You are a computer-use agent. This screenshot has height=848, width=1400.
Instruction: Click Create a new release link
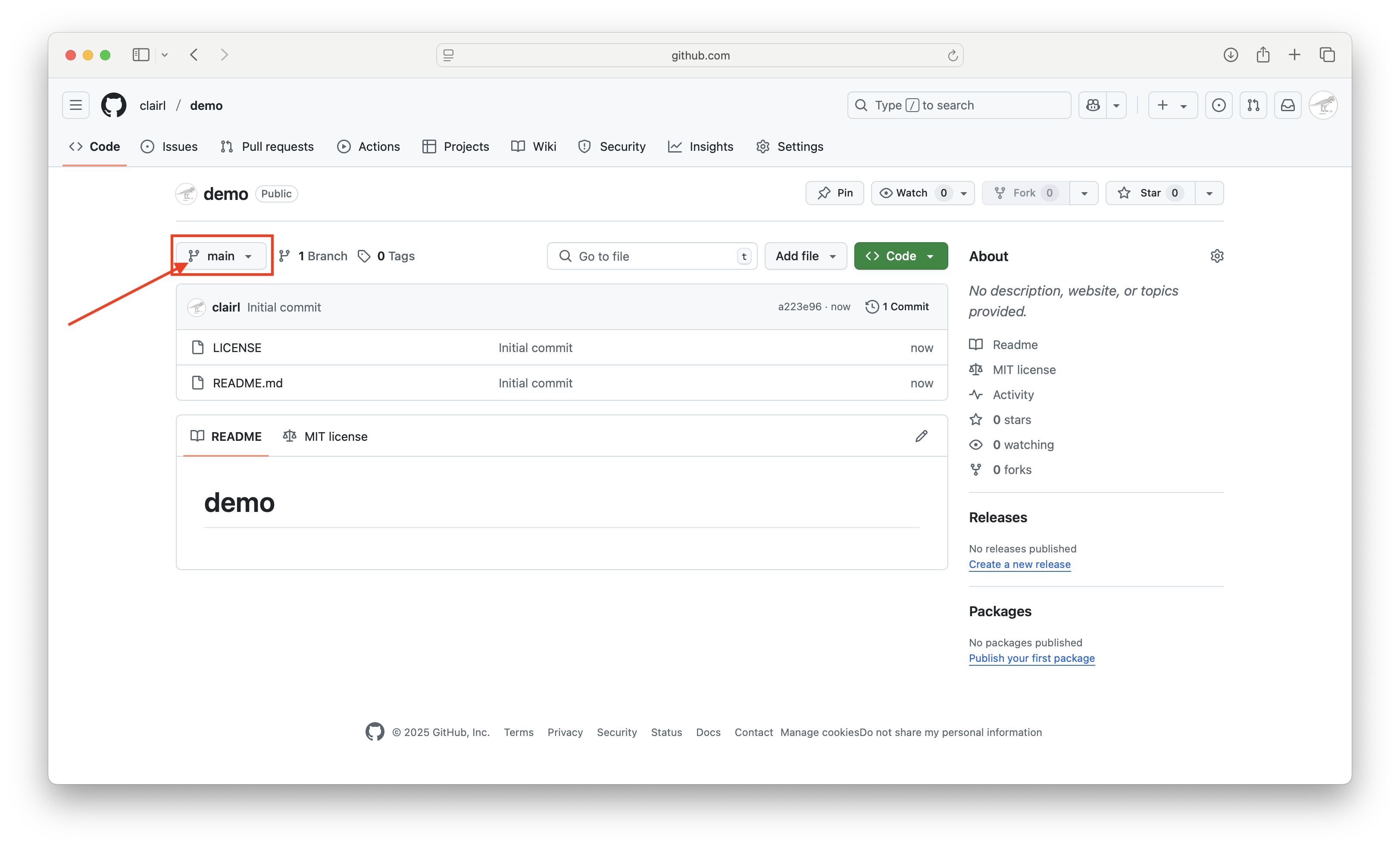(1019, 564)
